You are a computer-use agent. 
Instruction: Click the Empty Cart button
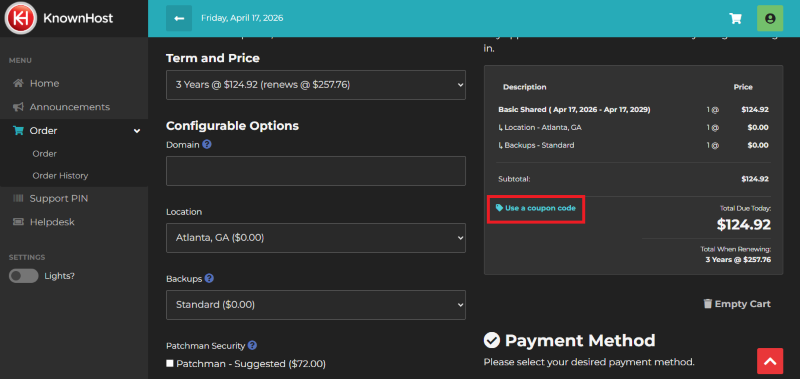click(737, 304)
